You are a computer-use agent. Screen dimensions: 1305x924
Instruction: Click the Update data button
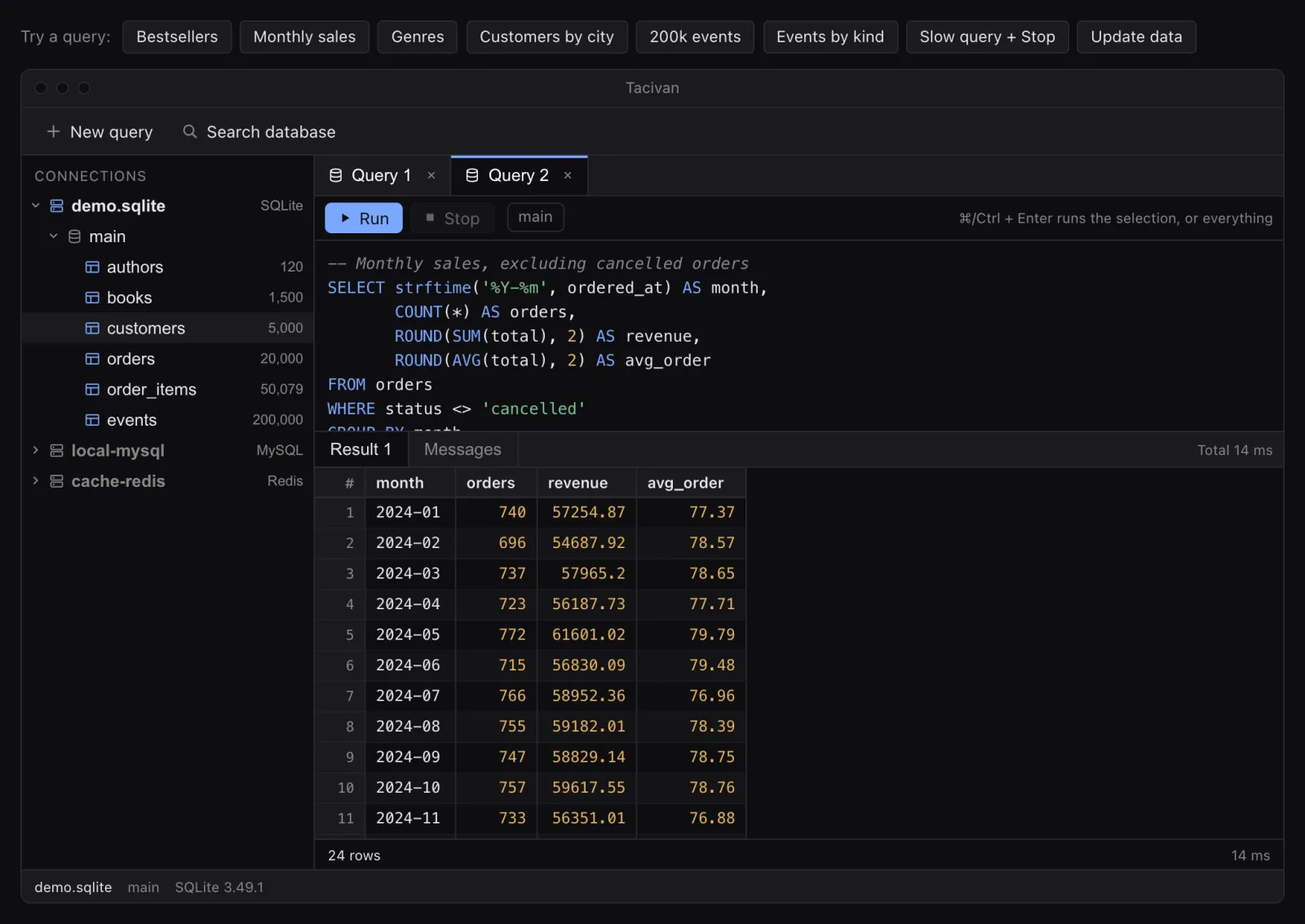(x=1136, y=37)
